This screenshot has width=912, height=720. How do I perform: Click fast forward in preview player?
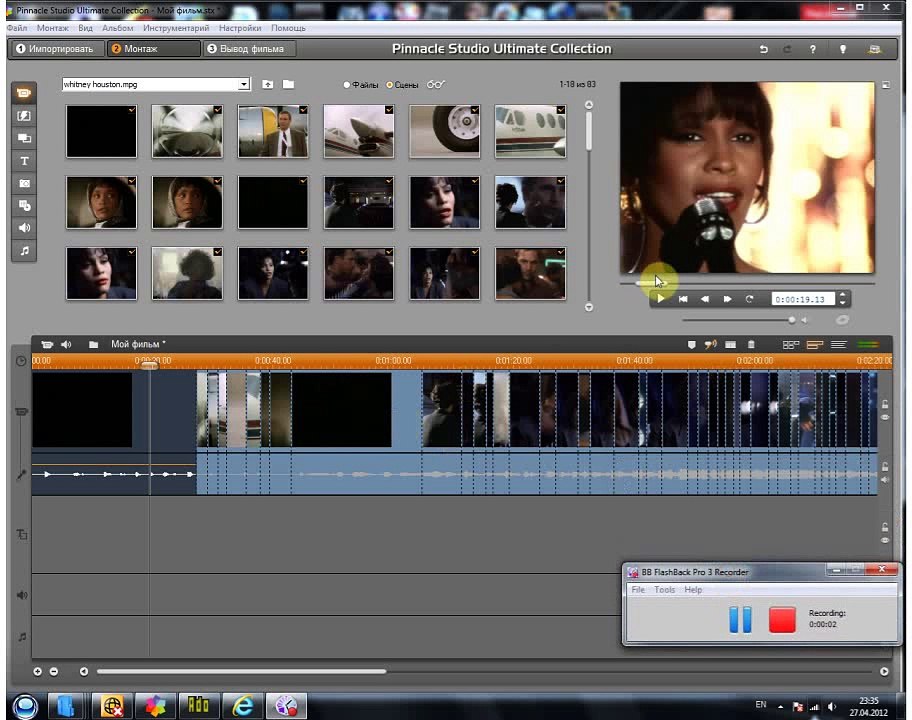point(727,299)
